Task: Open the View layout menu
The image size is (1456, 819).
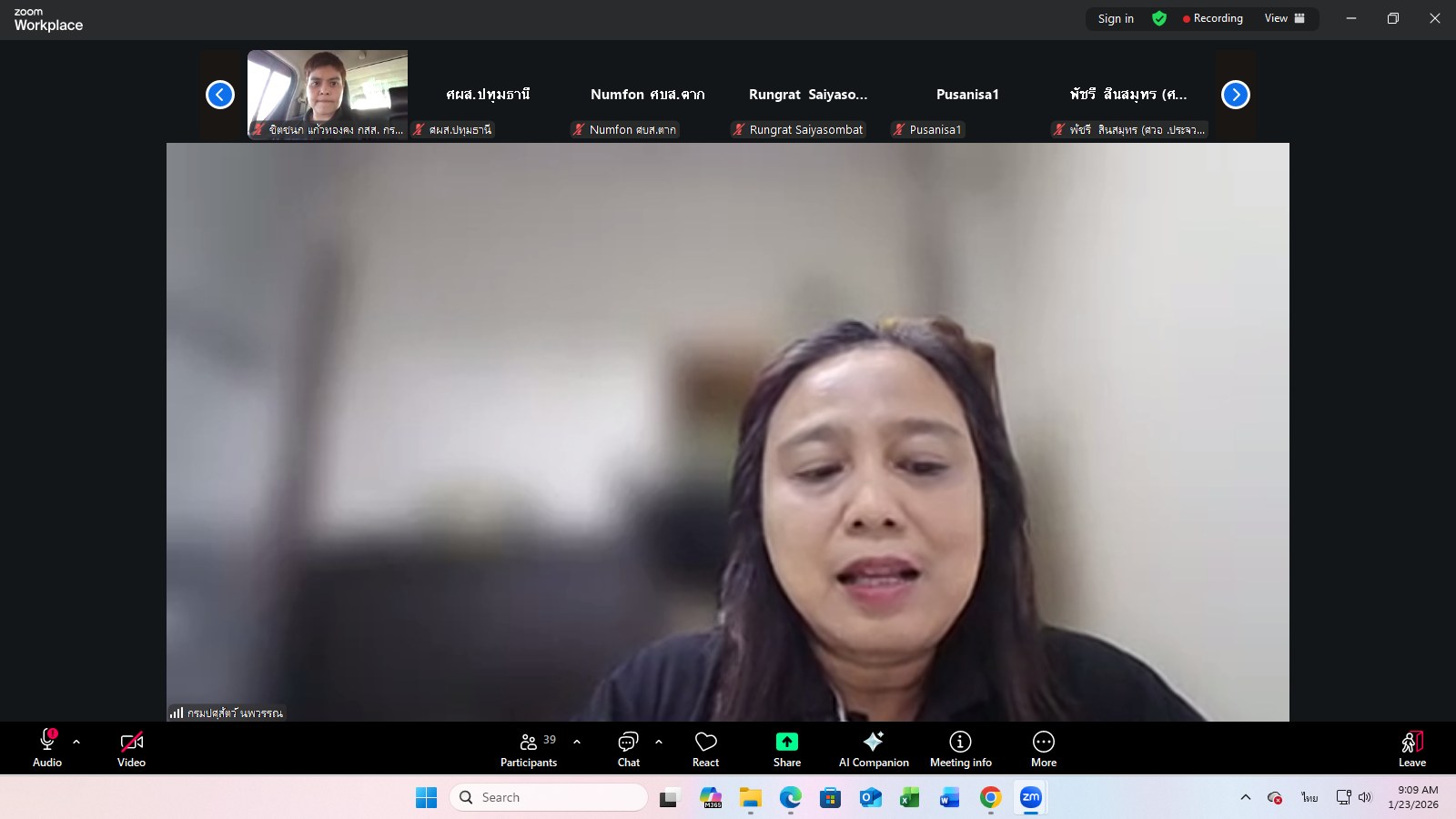Action: point(1284,18)
